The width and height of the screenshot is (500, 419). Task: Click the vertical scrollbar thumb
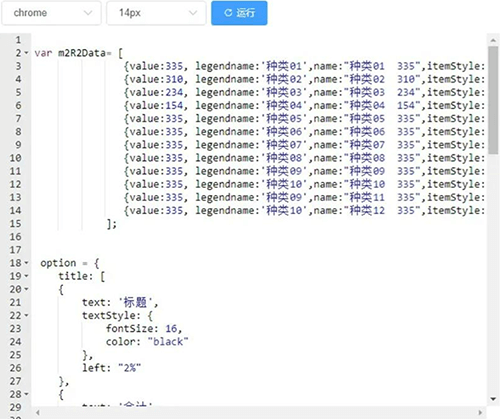[493, 100]
